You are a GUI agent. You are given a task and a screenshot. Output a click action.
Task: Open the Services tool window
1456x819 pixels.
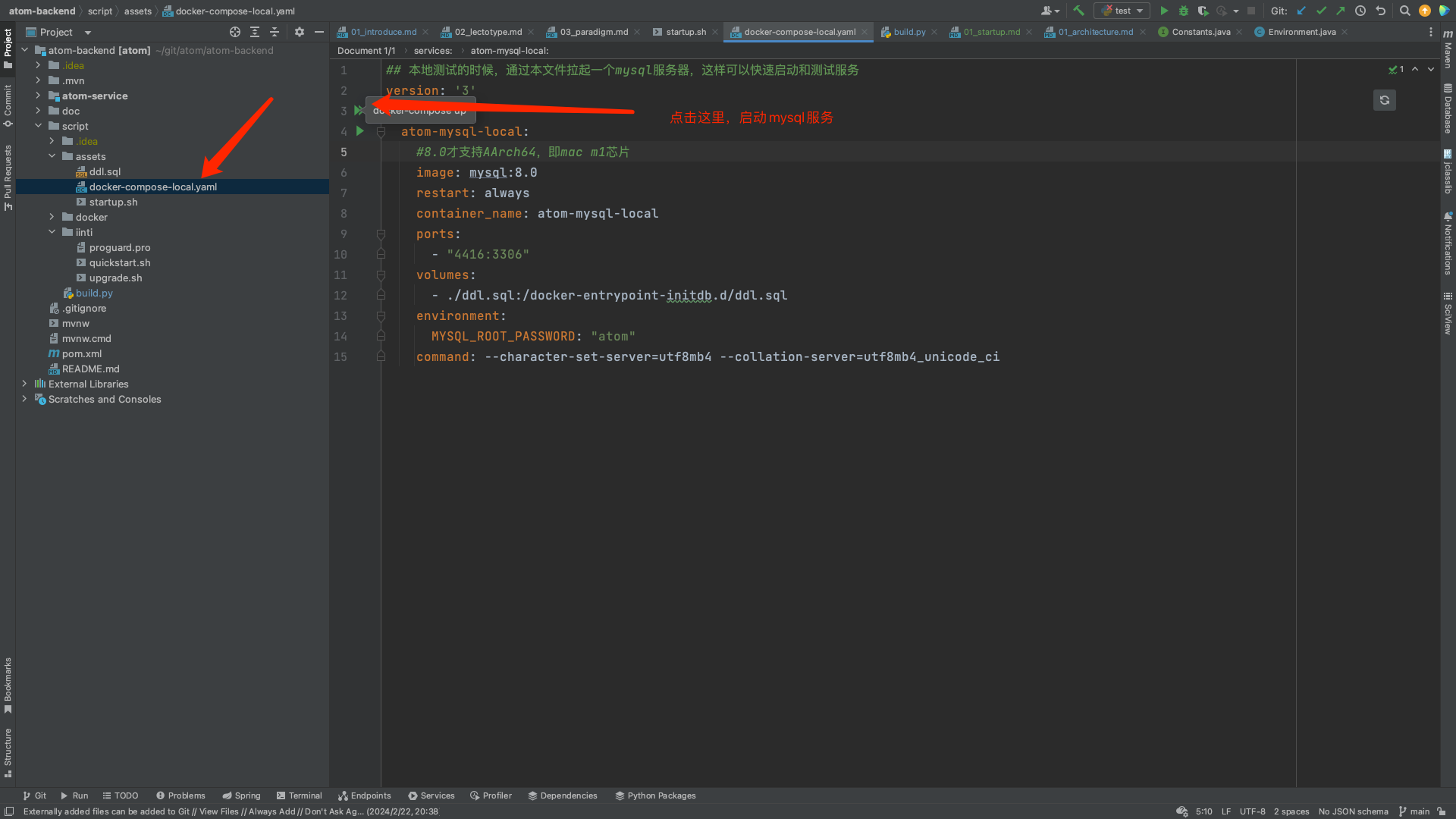tap(431, 795)
